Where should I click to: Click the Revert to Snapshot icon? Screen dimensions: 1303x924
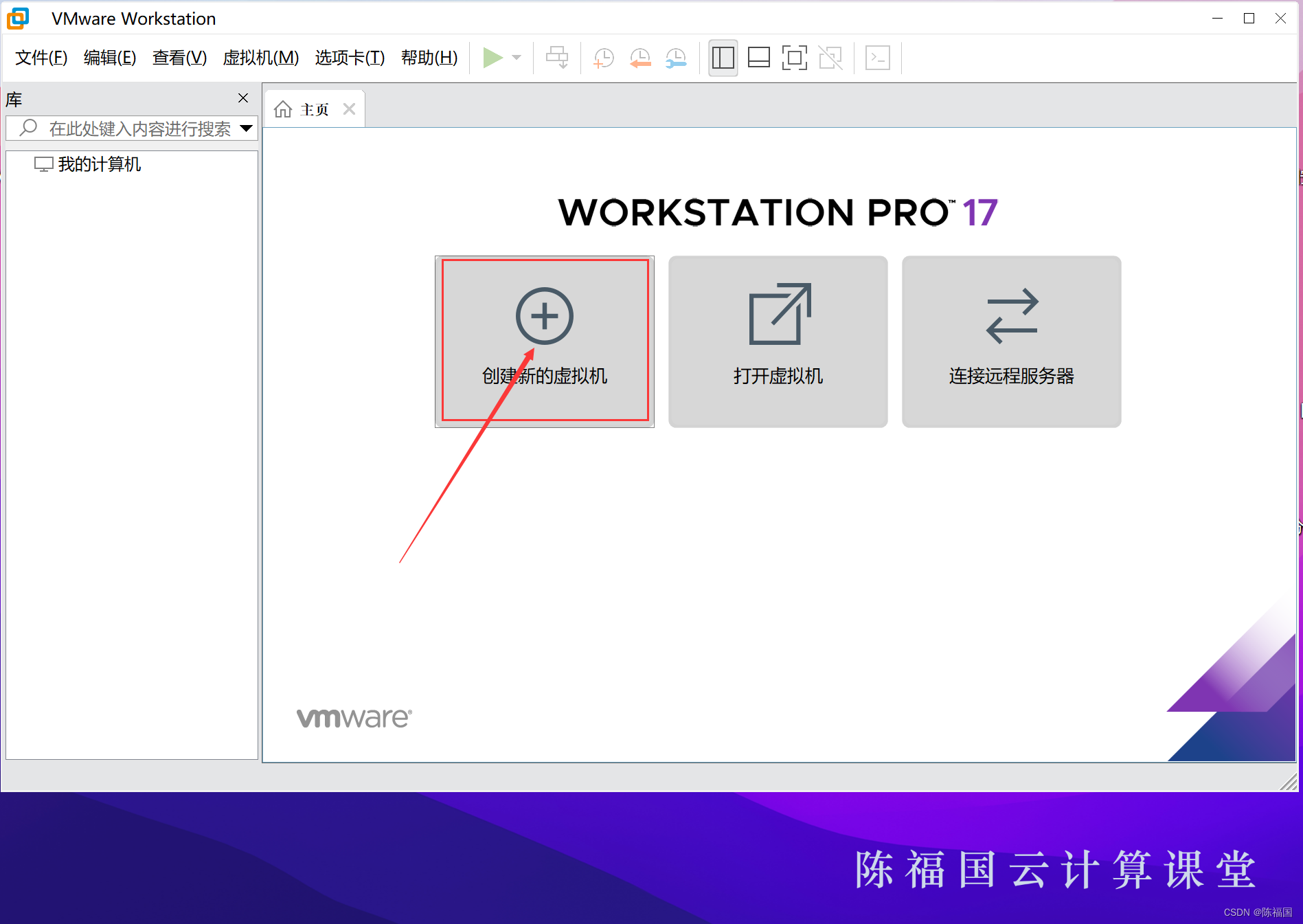tap(640, 58)
